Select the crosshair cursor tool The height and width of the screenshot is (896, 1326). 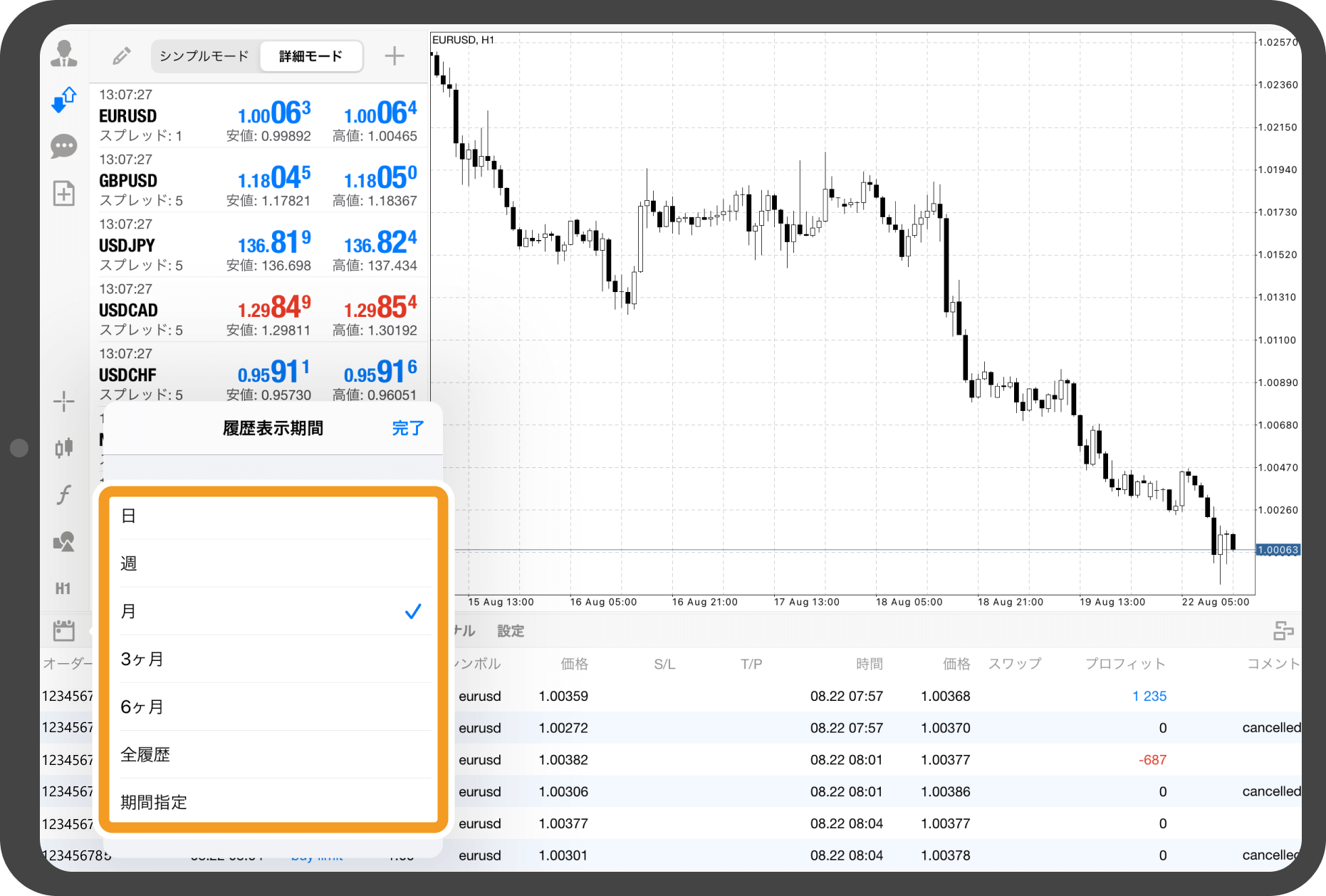pyautogui.click(x=64, y=402)
